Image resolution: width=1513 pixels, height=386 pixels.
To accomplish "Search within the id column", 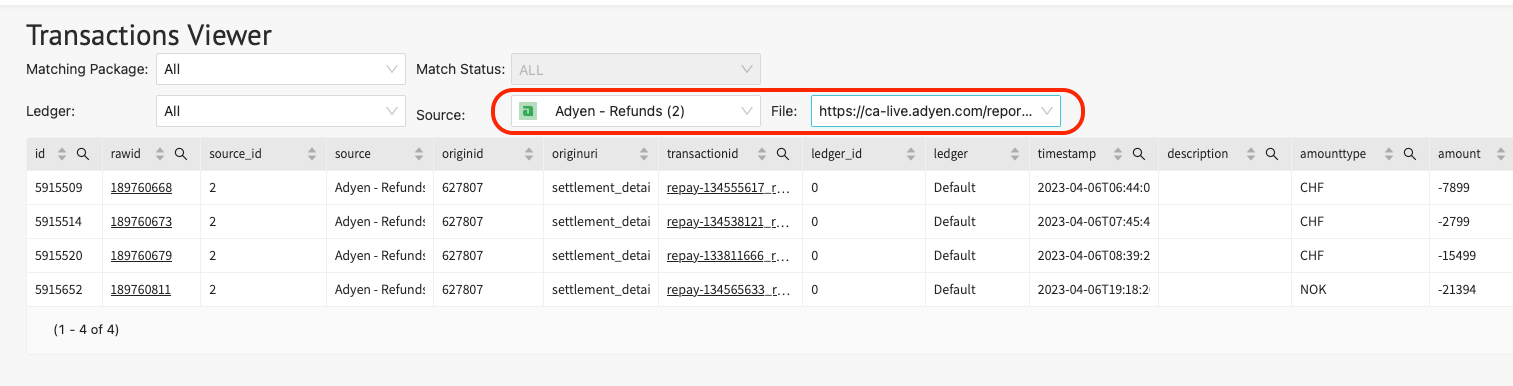I will [x=83, y=154].
